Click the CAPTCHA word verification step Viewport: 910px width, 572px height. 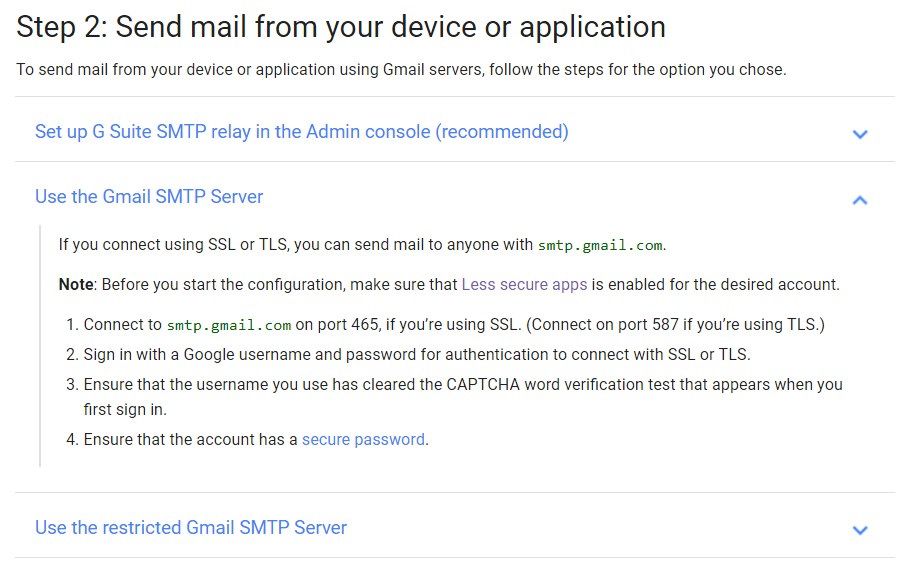coord(462,385)
